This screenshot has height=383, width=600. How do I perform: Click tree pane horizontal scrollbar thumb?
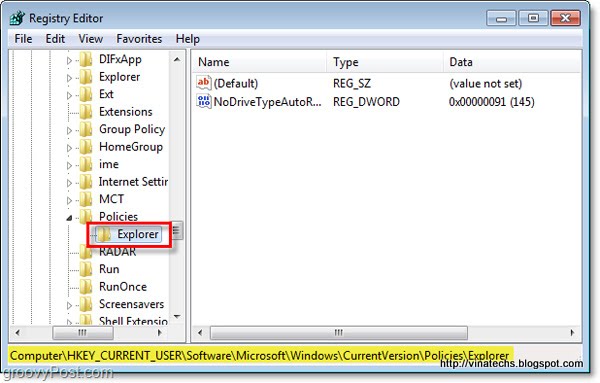tap(83, 333)
